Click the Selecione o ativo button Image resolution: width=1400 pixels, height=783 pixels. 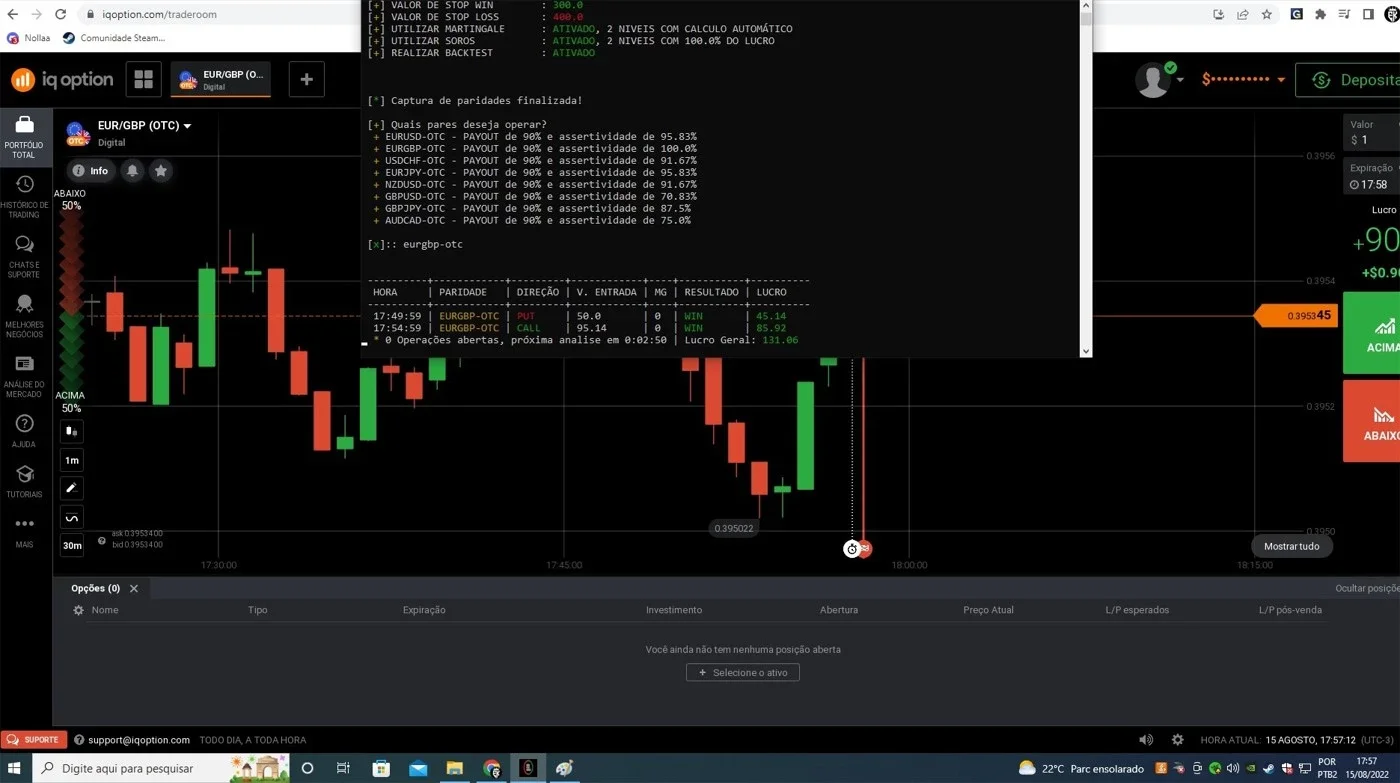click(x=743, y=673)
